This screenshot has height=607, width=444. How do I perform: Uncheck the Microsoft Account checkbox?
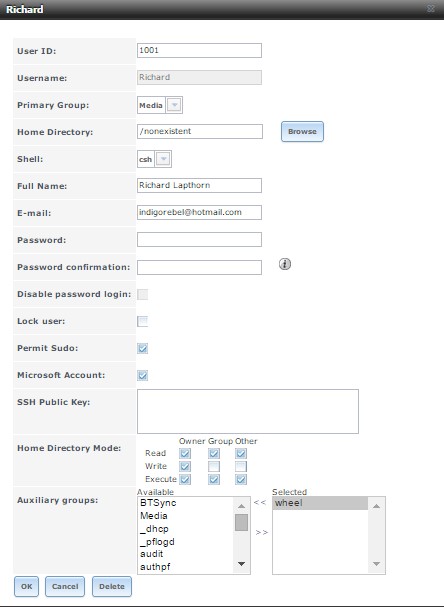coord(142,375)
